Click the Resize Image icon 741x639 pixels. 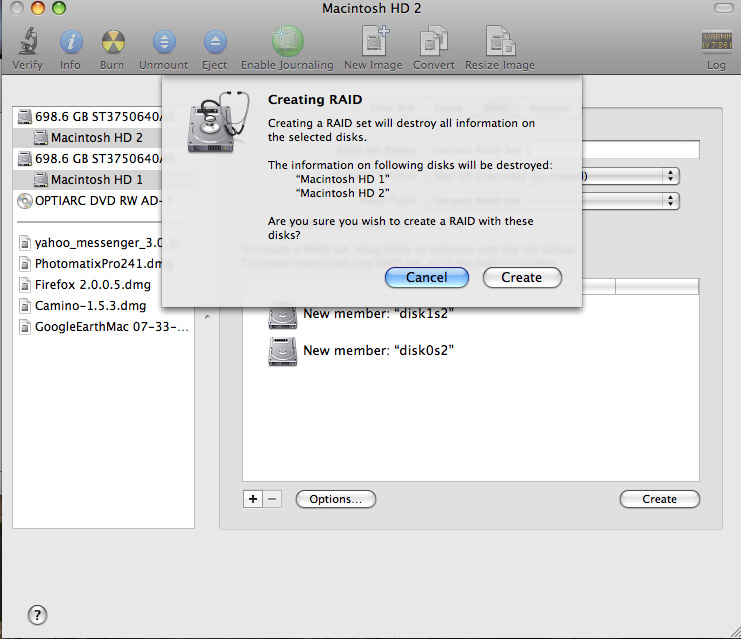point(500,41)
